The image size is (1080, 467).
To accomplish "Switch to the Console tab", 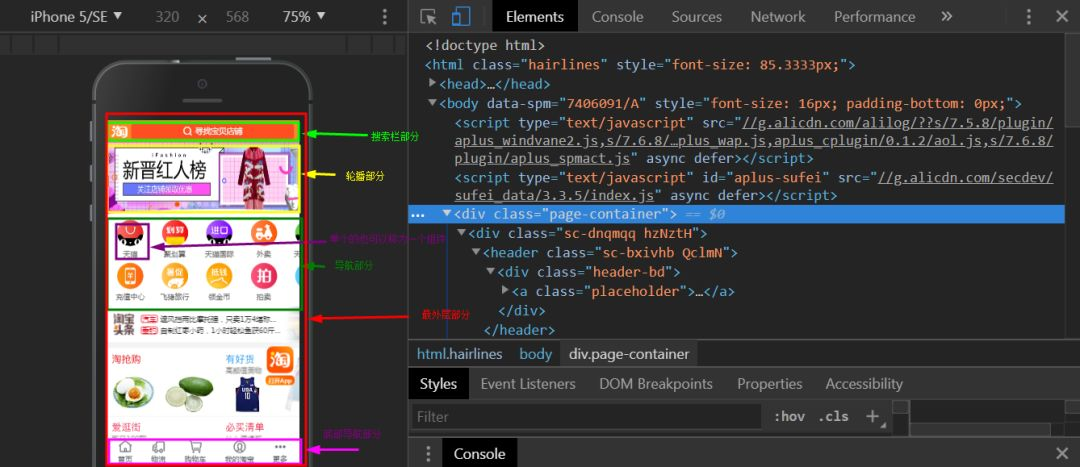I will click(617, 17).
